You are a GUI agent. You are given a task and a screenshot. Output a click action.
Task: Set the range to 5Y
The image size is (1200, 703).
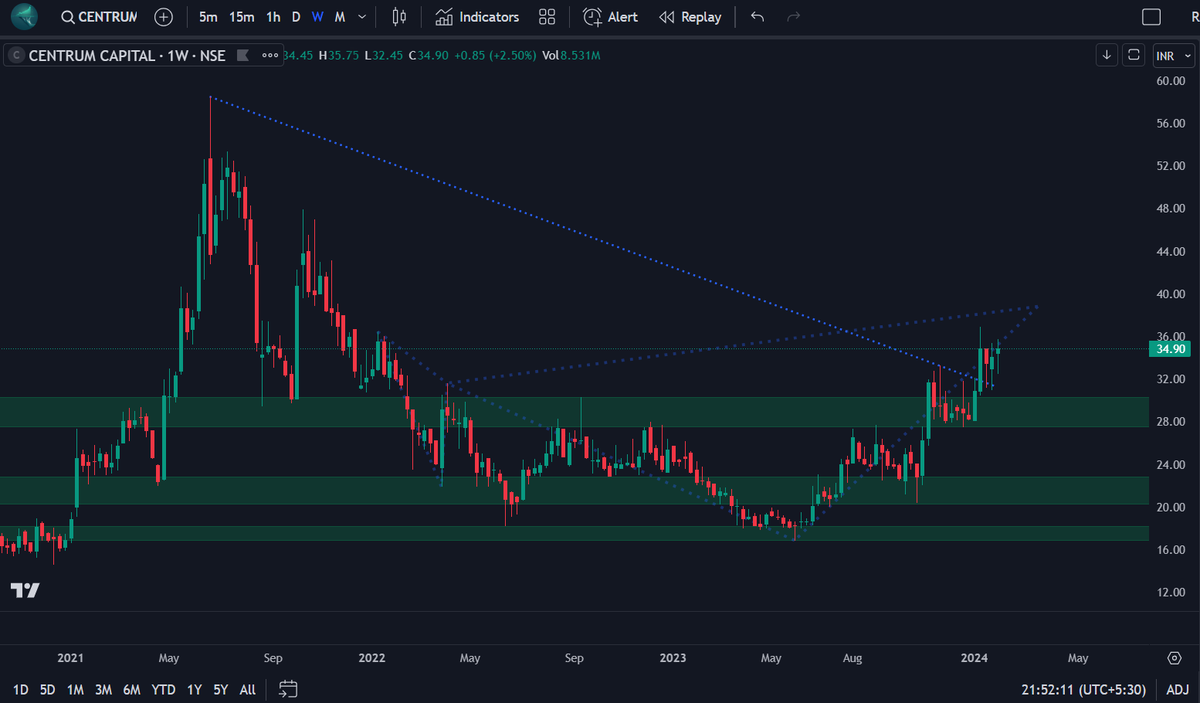coord(221,689)
